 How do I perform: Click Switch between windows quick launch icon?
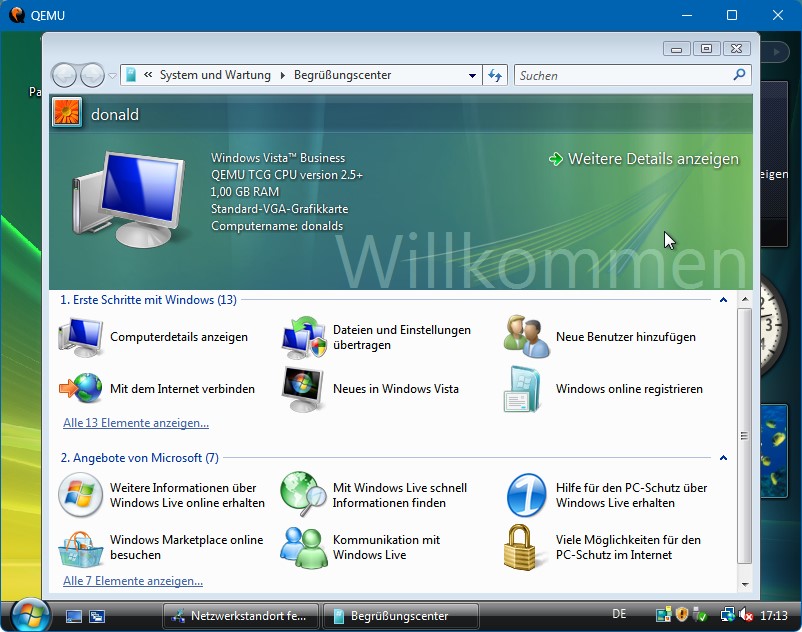[x=97, y=616]
